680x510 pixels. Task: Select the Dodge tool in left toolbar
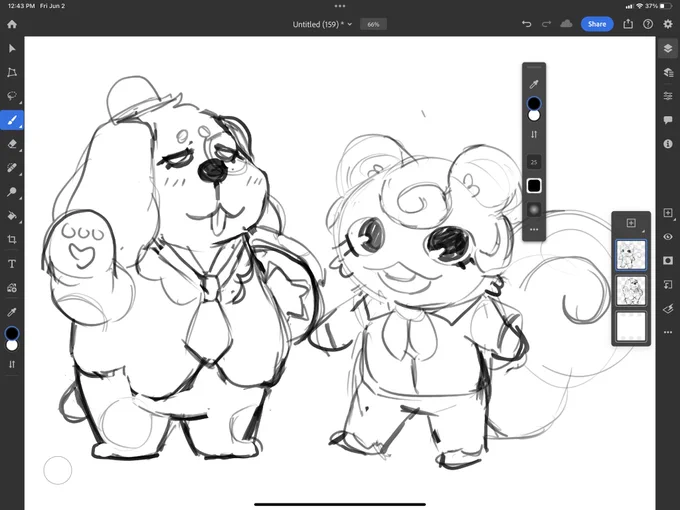click(12, 192)
